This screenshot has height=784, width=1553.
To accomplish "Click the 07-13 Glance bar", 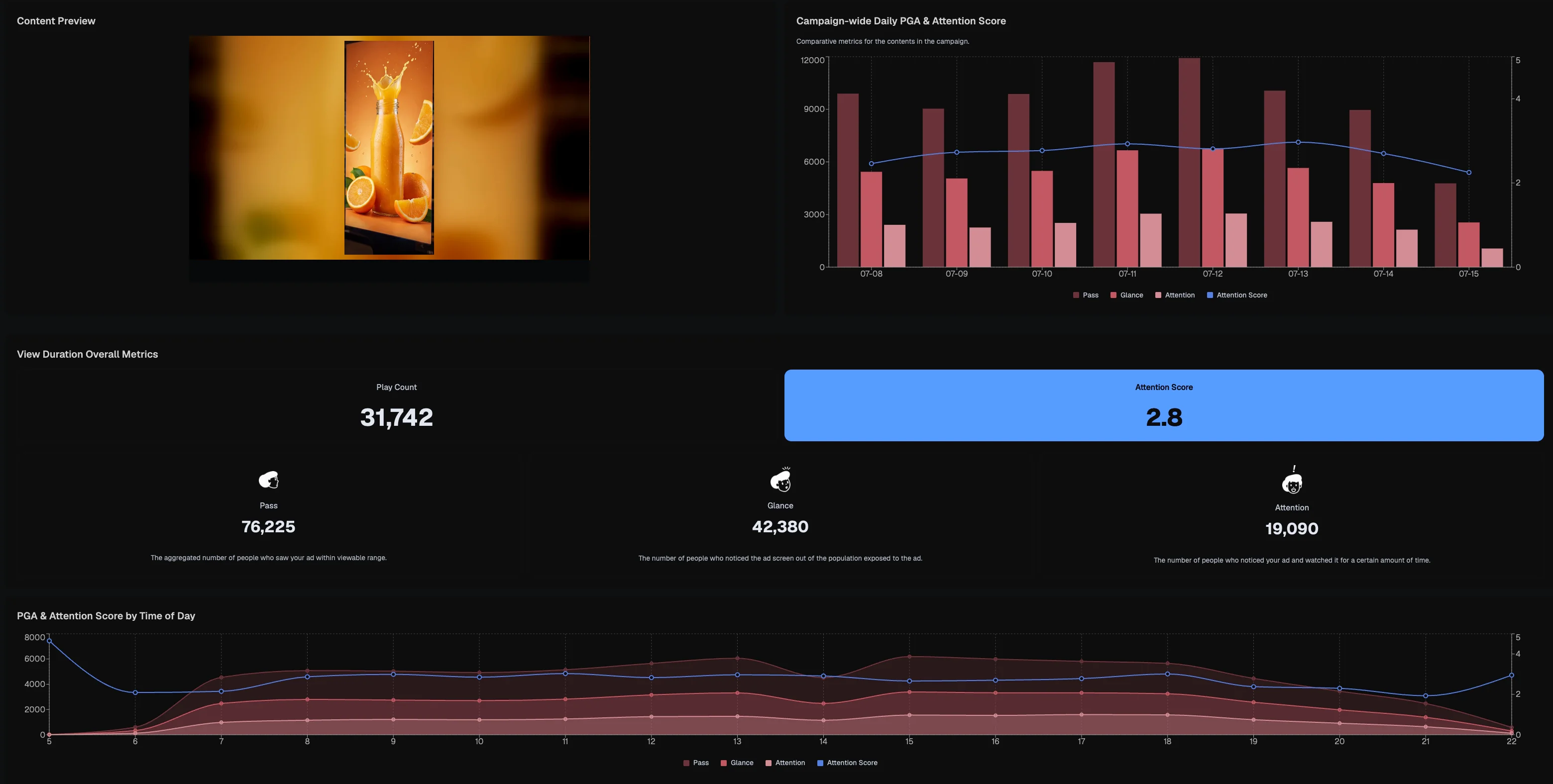I will click(1298, 217).
